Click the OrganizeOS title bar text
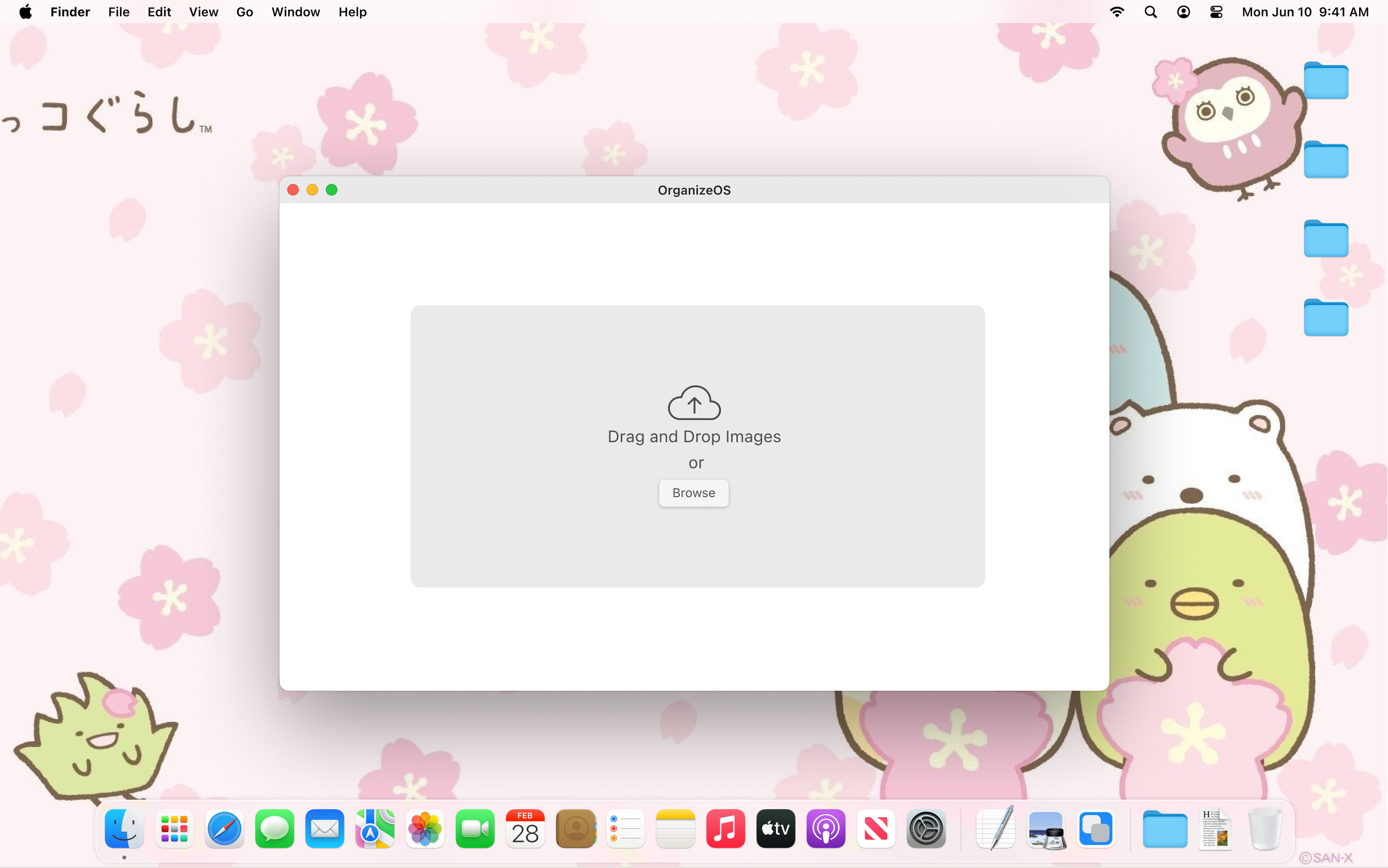This screenshot has width=1388, height=868. tap(693, 190)
